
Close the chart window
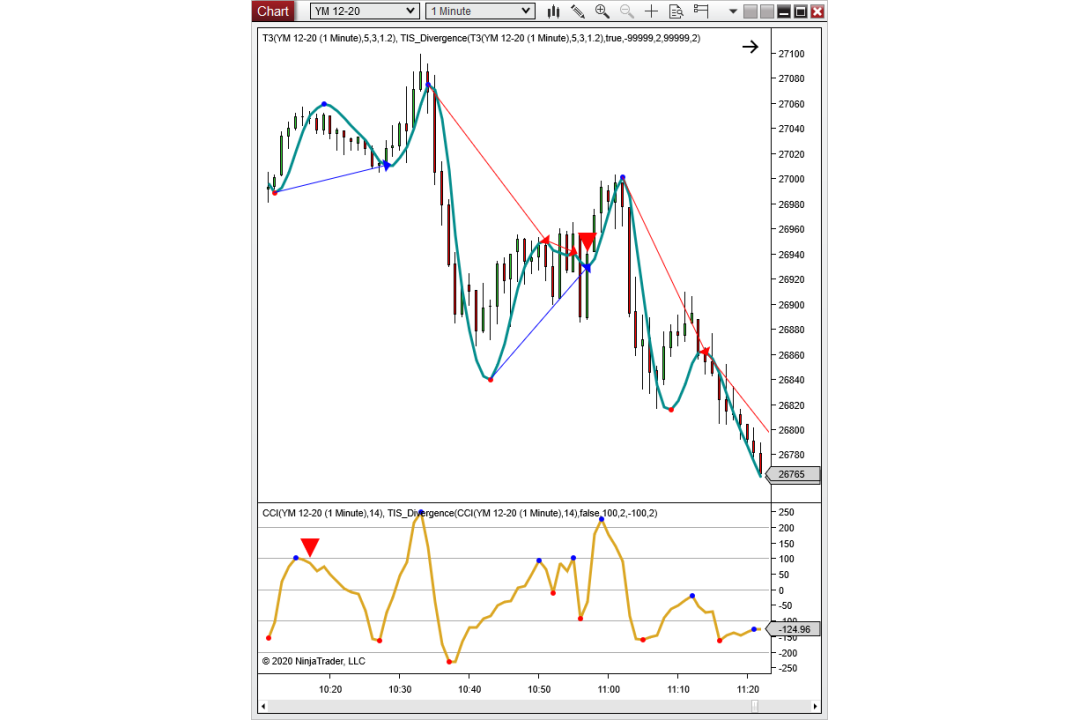pos(818,11)
